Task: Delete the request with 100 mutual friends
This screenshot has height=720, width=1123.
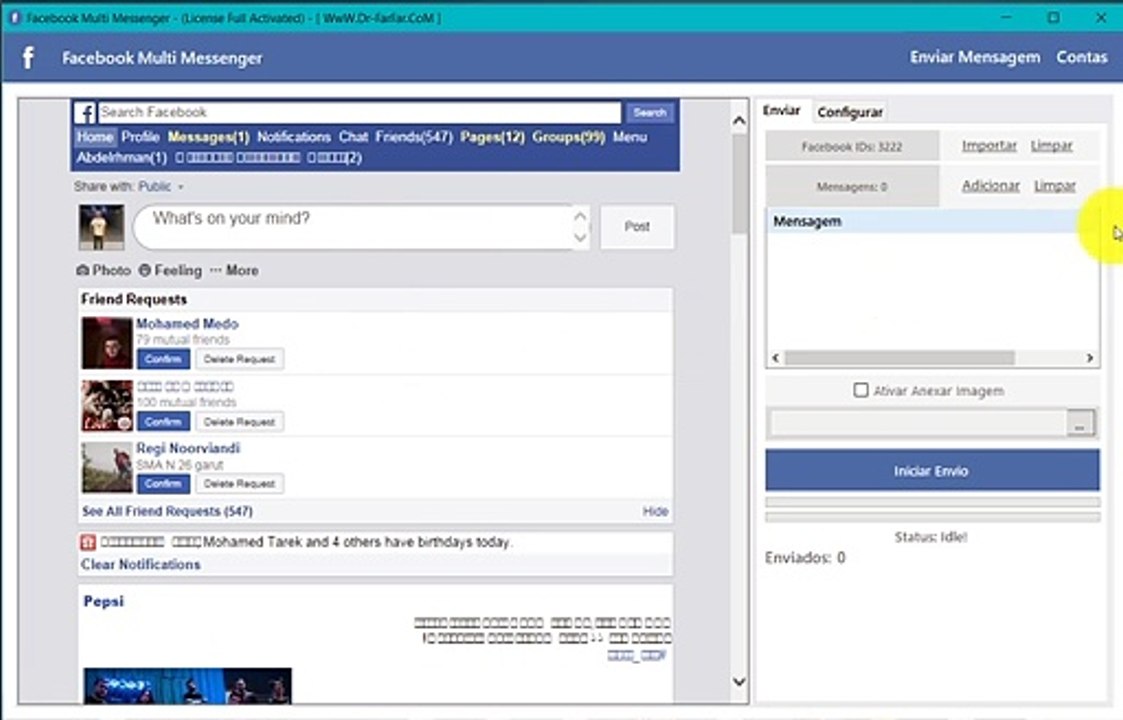Action: 239,422
